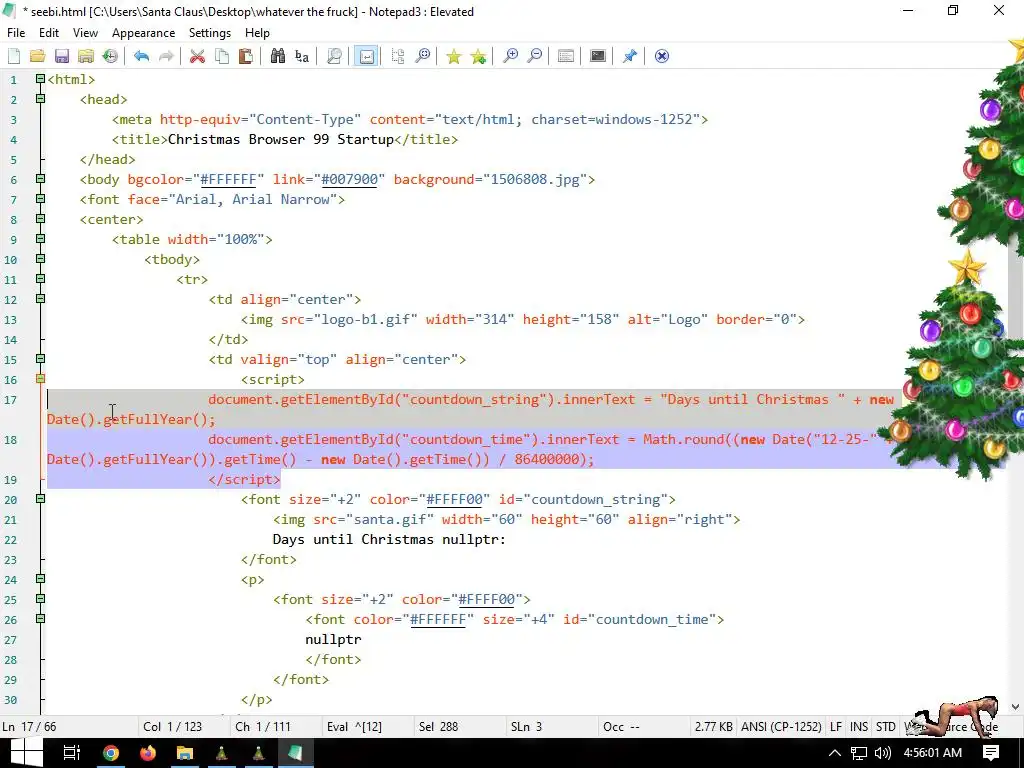
Task: Open favorites with yellow star icon
Action: (454, 56)
